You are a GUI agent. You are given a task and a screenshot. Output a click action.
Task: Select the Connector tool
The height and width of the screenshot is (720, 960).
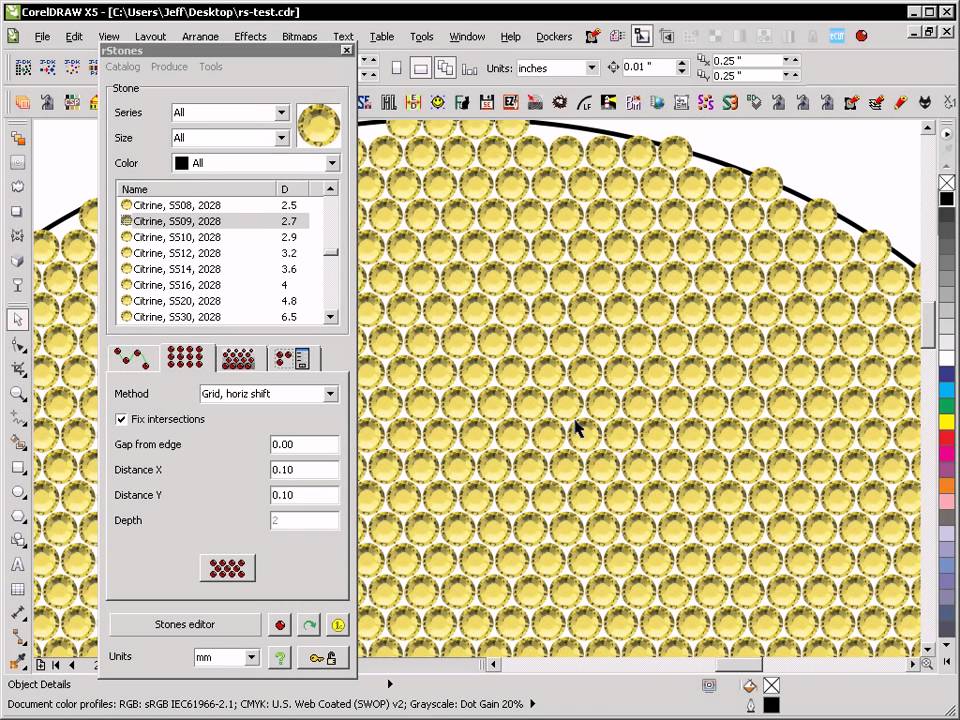pyautogui.click(x=18, y=638)
